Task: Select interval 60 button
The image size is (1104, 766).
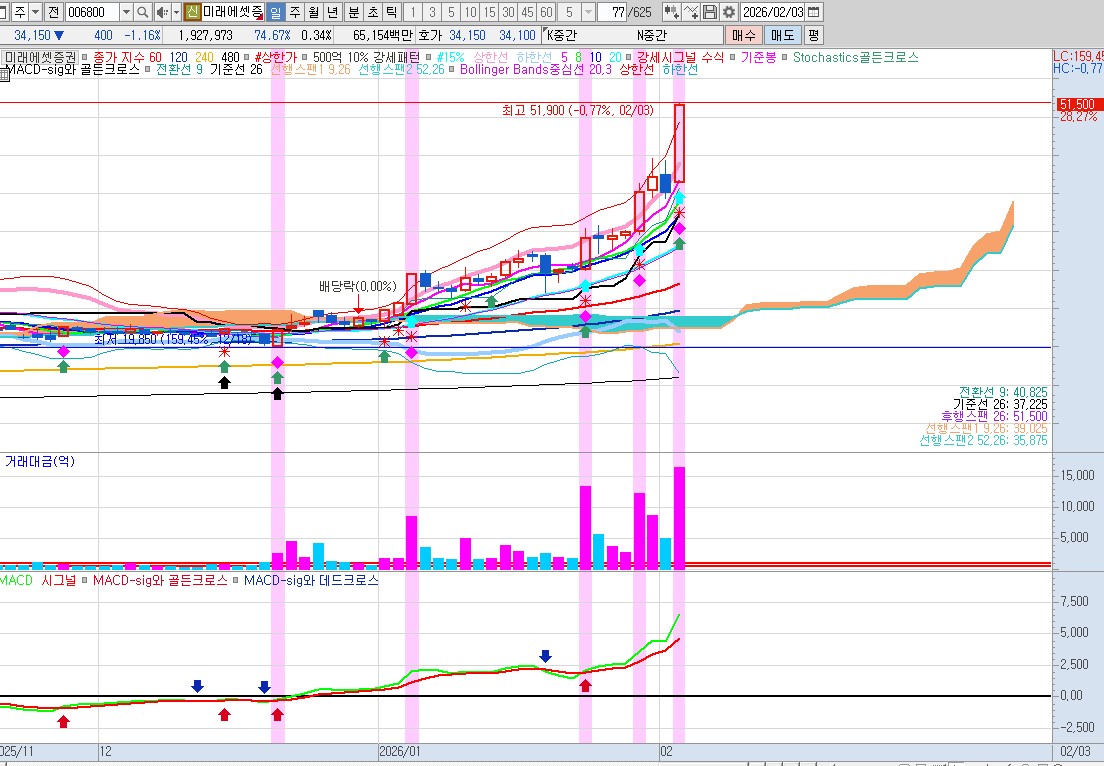Action: [546, 12]
